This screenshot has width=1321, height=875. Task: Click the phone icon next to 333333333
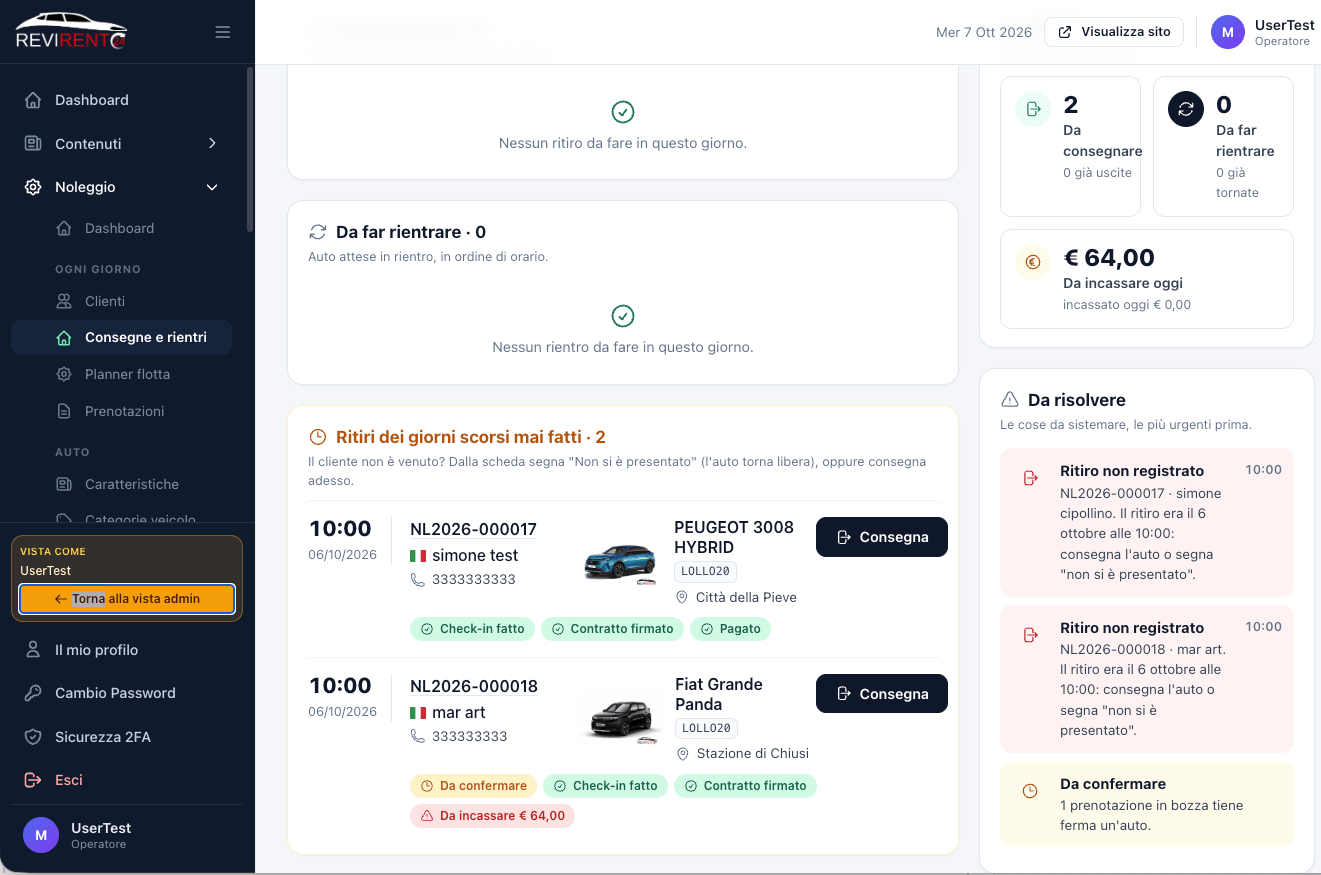pyautogui.click(x=418, y=736)
